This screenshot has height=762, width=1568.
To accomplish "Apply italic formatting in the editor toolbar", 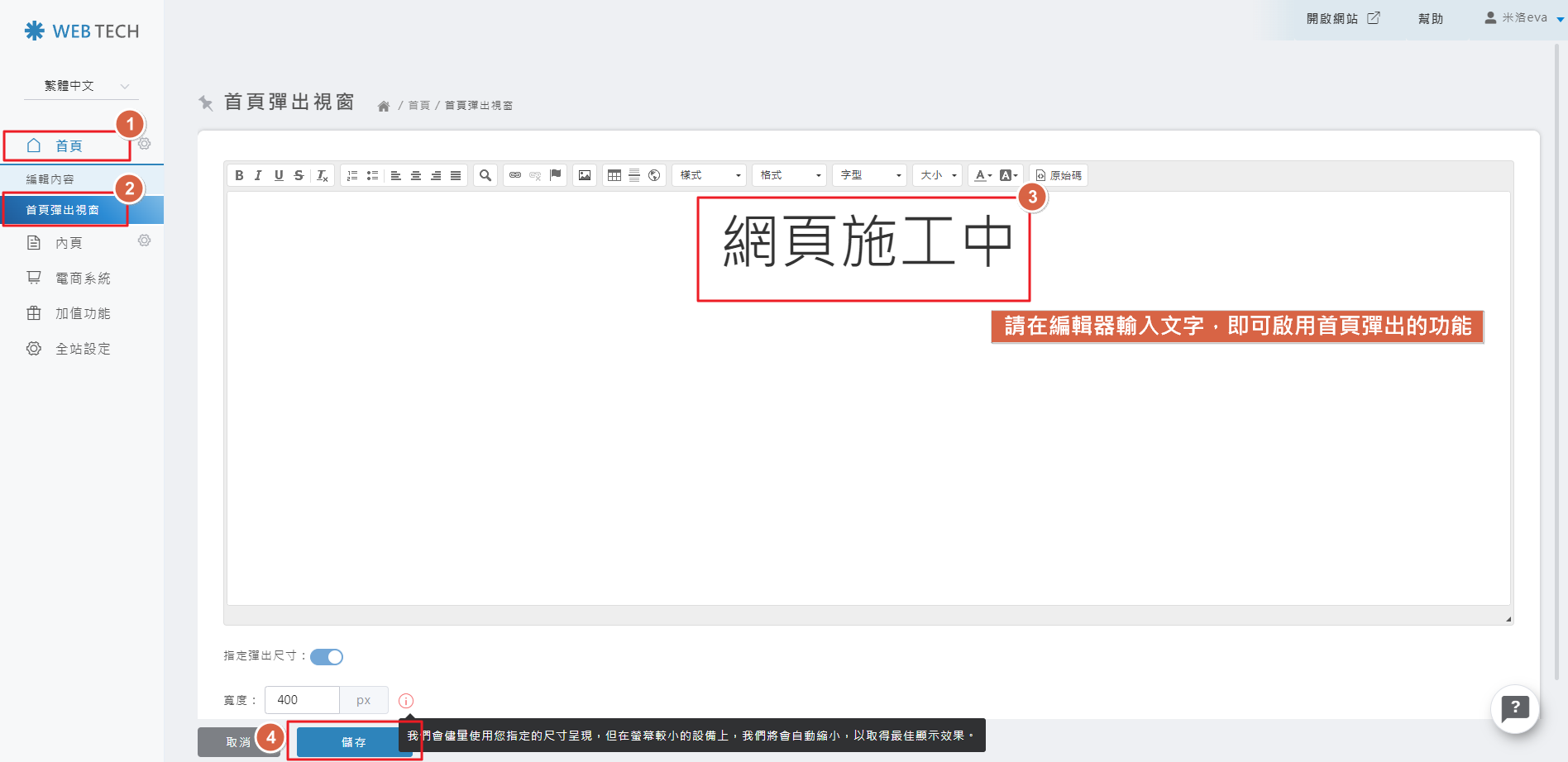I will click(x=259, y=175).
